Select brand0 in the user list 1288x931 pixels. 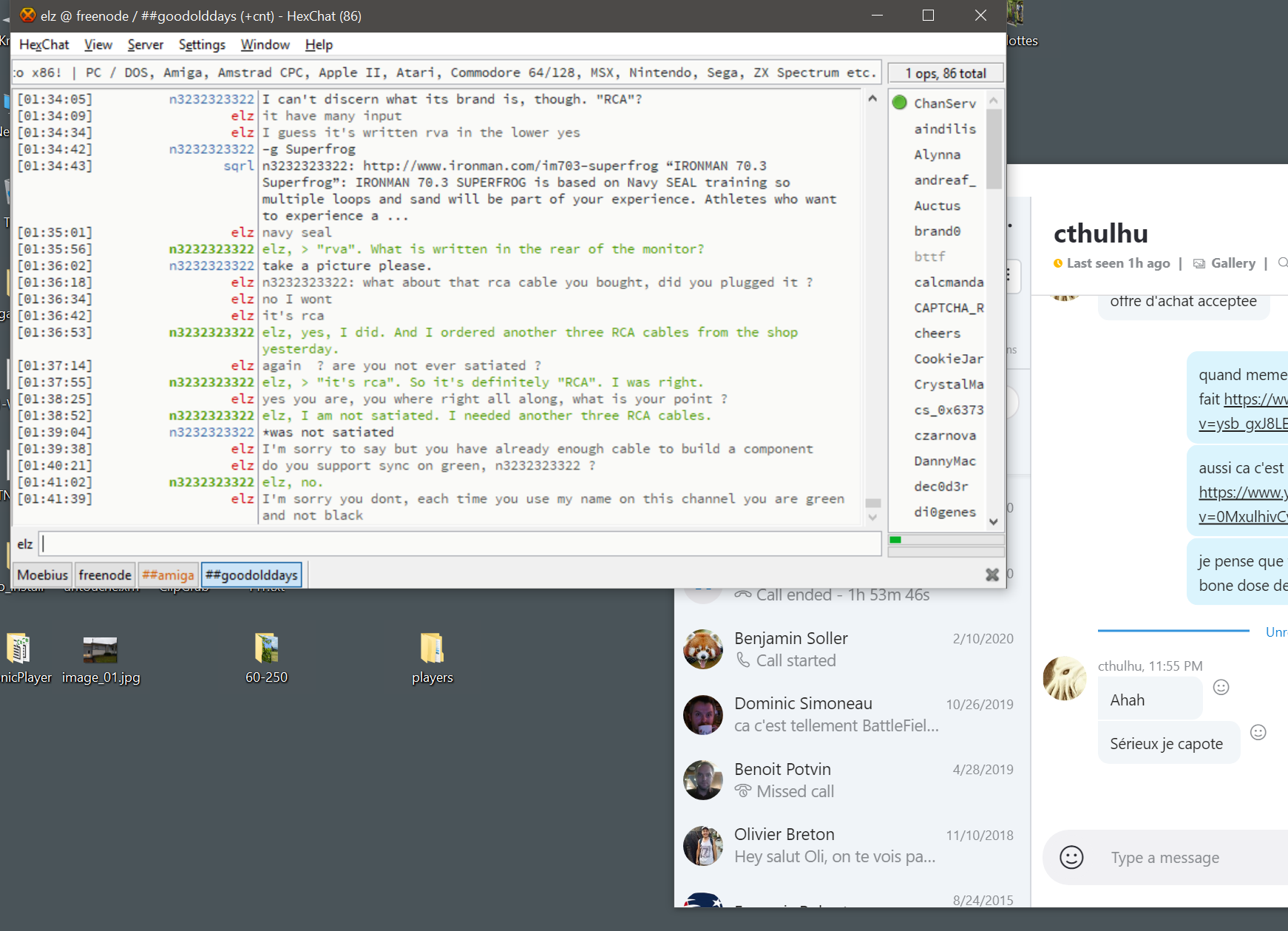(938, 231)
